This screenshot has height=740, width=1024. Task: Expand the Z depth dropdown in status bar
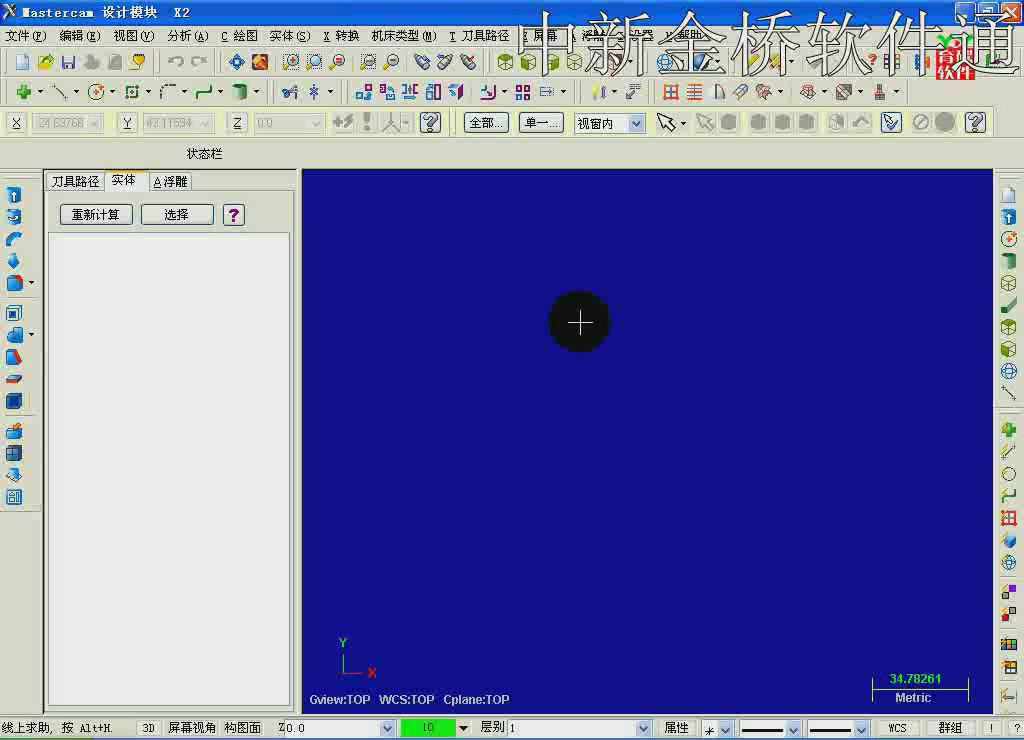[x=387, y=728]
